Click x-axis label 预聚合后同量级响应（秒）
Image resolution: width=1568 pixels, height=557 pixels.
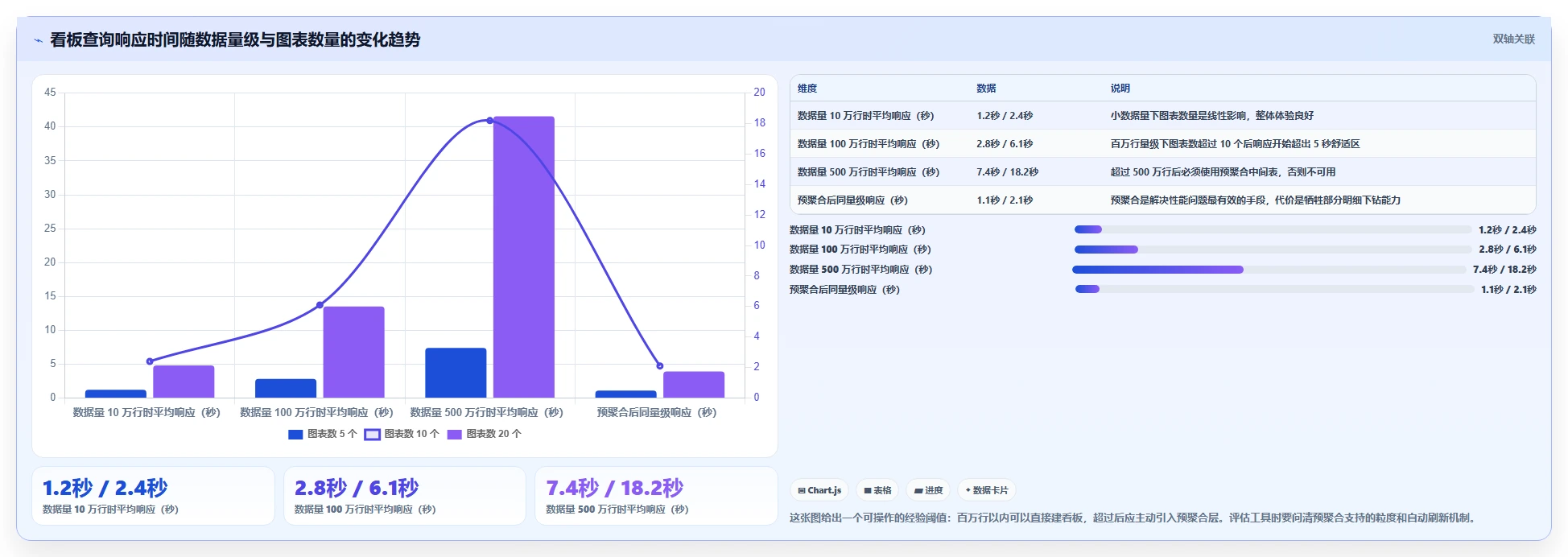pos(657,413)
